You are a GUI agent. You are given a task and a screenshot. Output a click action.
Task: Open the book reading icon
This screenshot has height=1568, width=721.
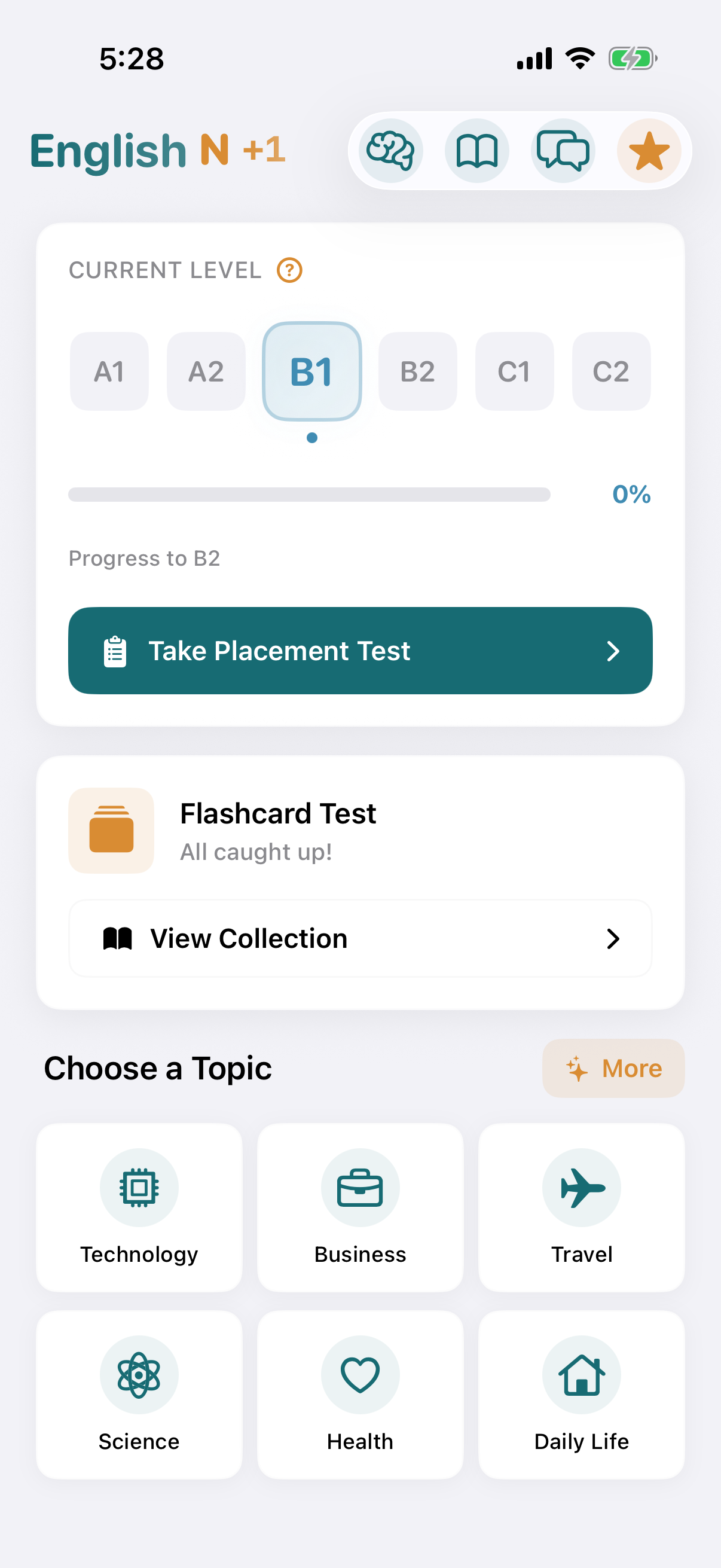477,151
